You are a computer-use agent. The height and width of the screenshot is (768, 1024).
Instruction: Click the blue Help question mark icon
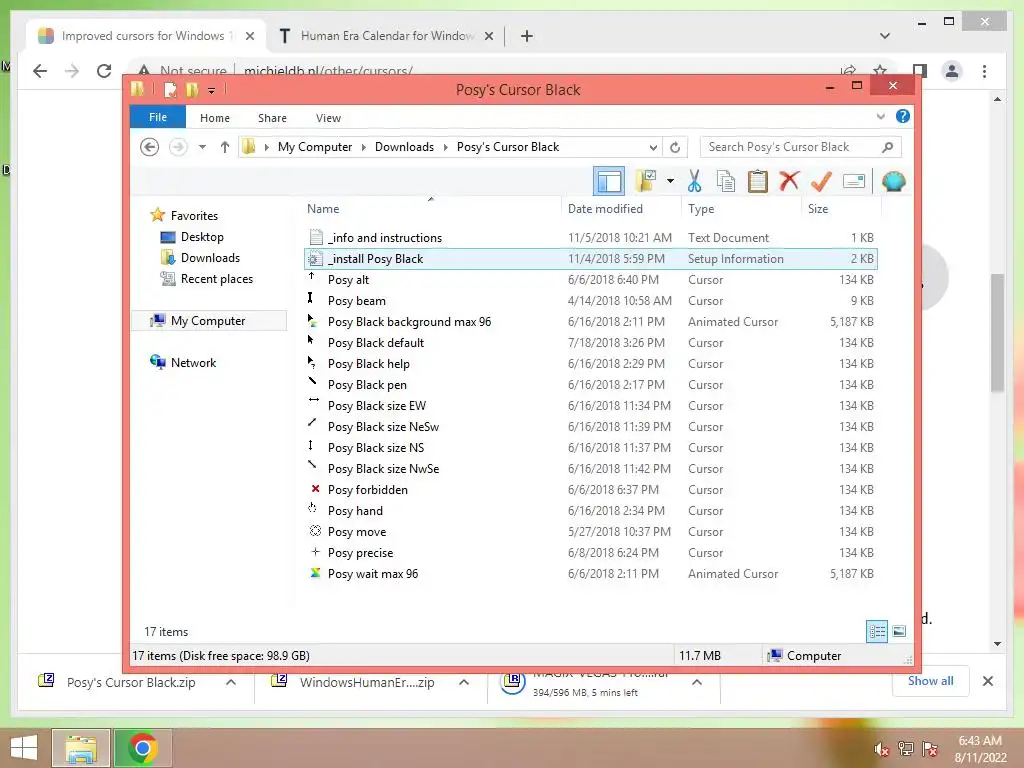click(x=903, y=116)
